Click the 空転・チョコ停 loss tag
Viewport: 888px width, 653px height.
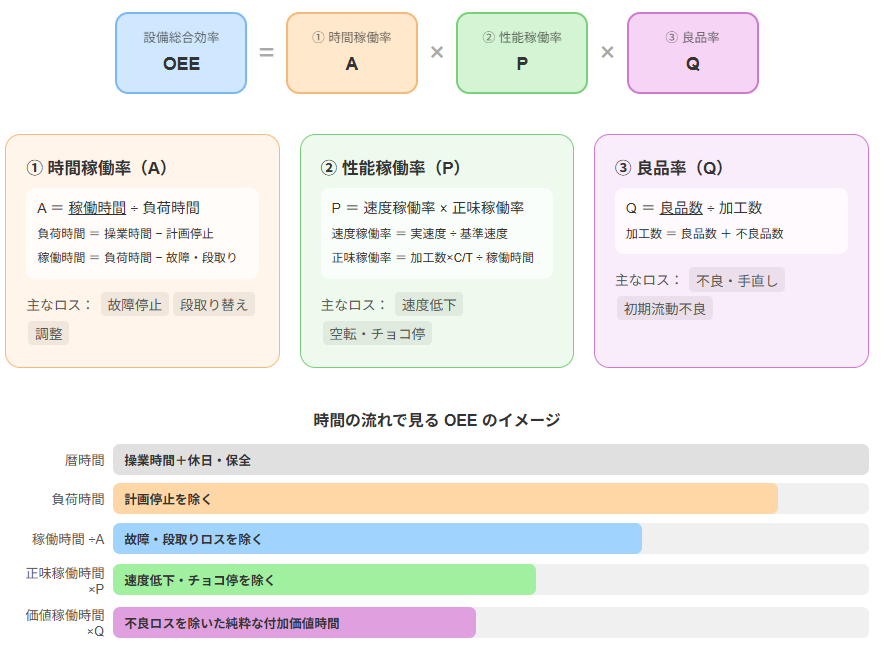coord(376,334)
